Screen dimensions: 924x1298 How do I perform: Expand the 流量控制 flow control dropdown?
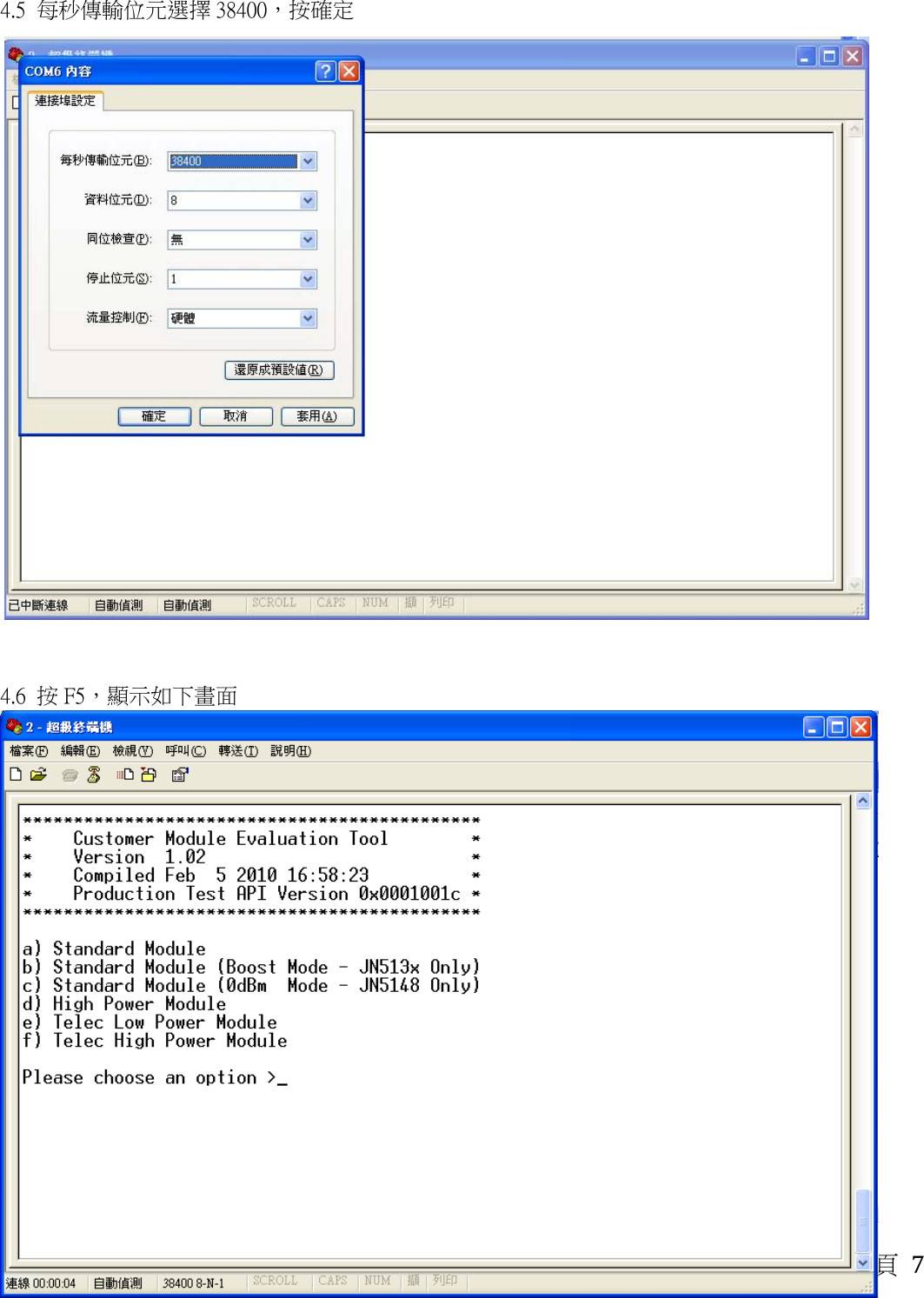[x=308, y=317]
